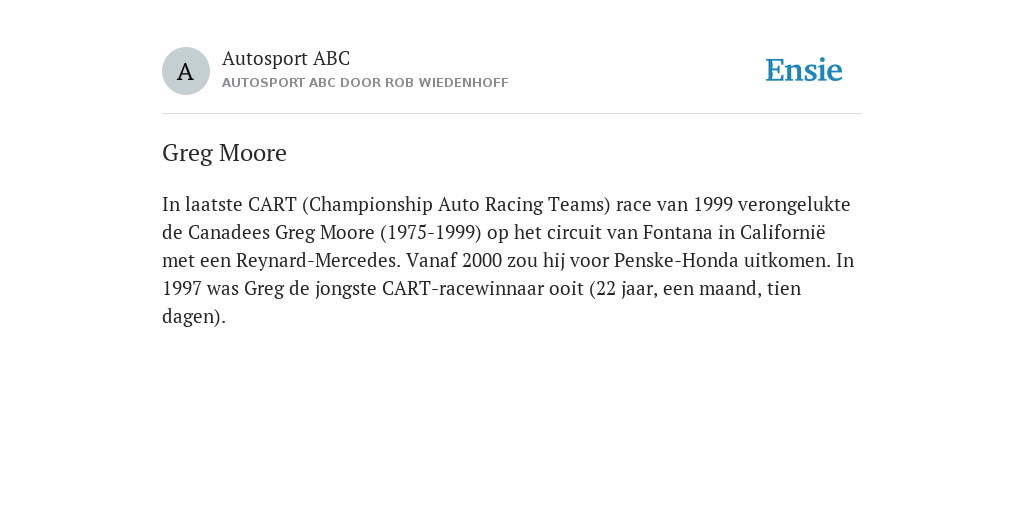Click the word 'Penske-Honda' in the text
The height and width of the screenshot is (512, 1024).
[677, 261]
